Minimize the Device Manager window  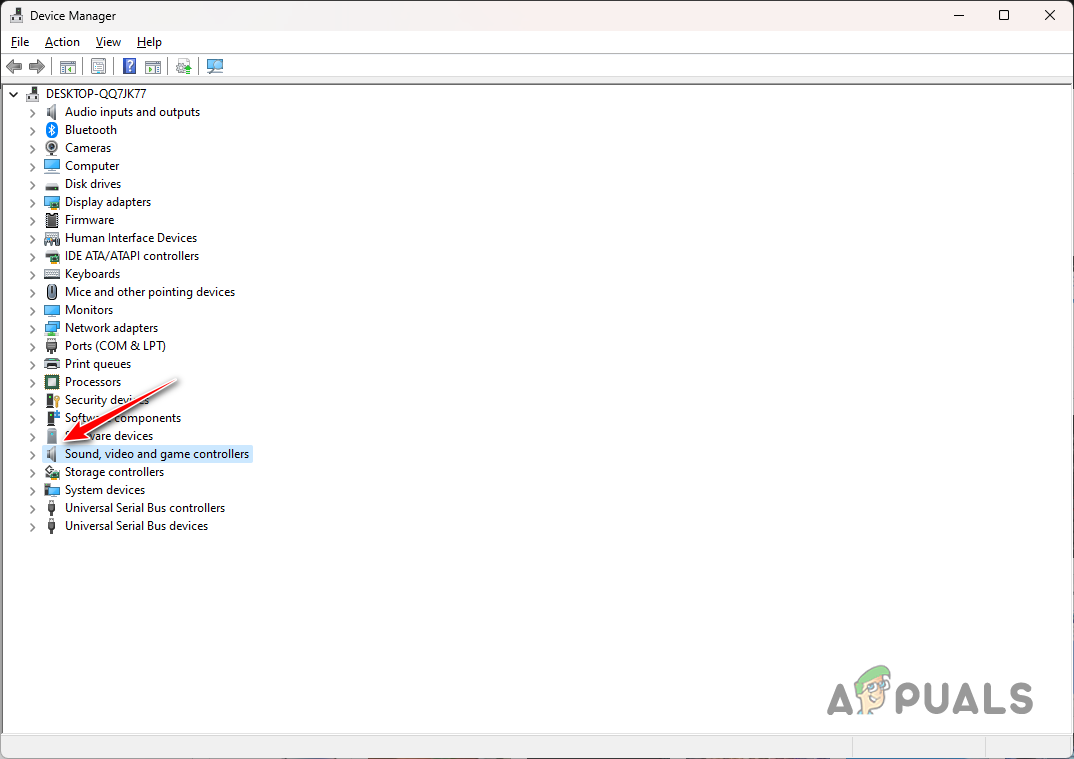(x=959, y=15)
